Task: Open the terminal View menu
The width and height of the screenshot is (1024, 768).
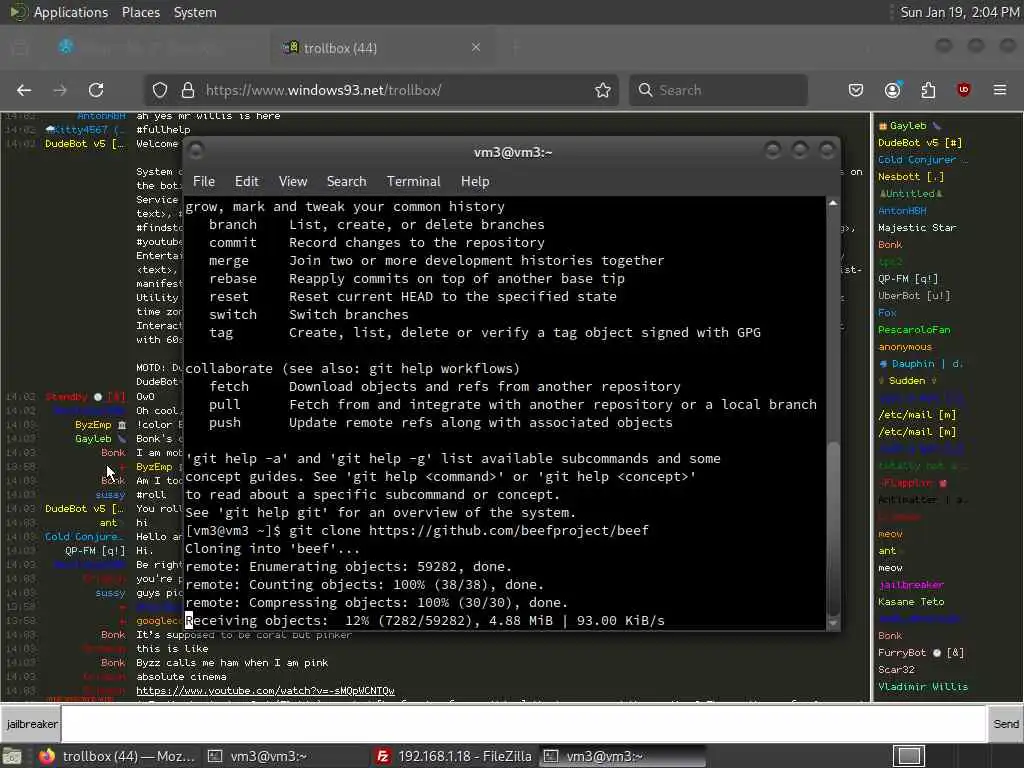Action: point(293,182)
